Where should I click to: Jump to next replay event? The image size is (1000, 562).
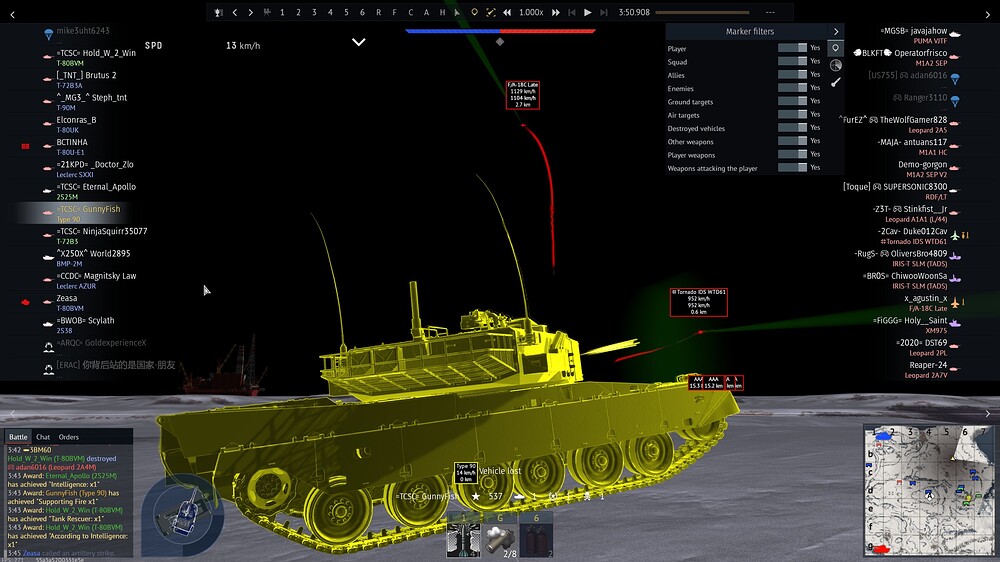click(x=603, y=12)
